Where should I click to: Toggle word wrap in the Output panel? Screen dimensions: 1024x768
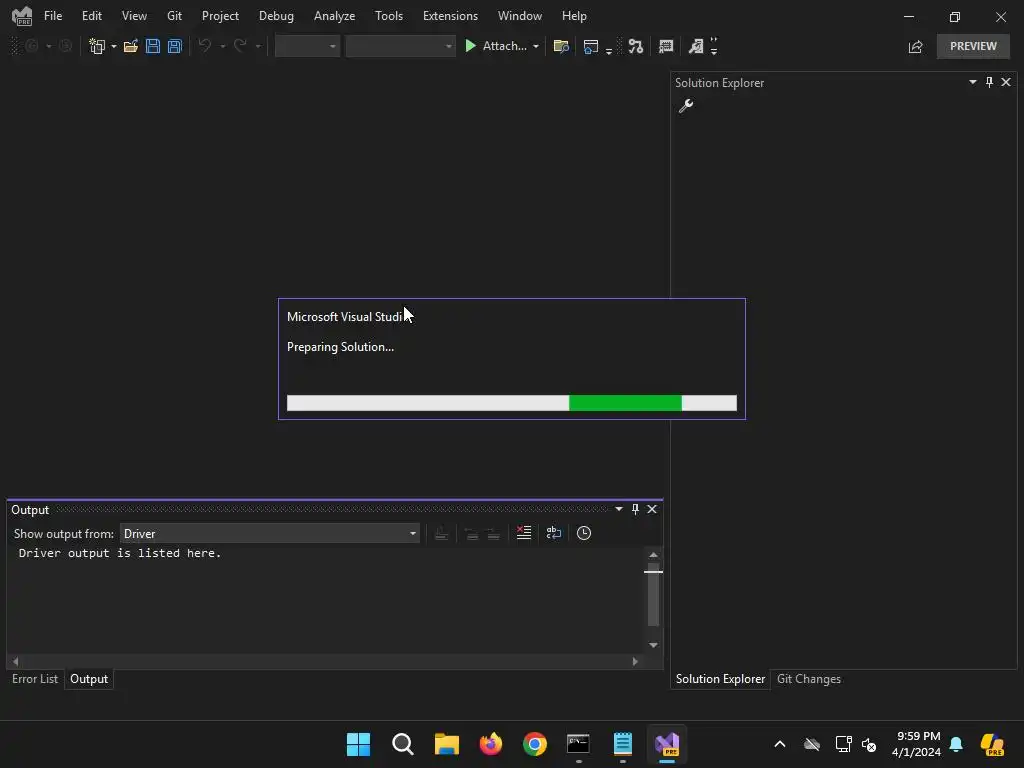(x=554, y=534)
